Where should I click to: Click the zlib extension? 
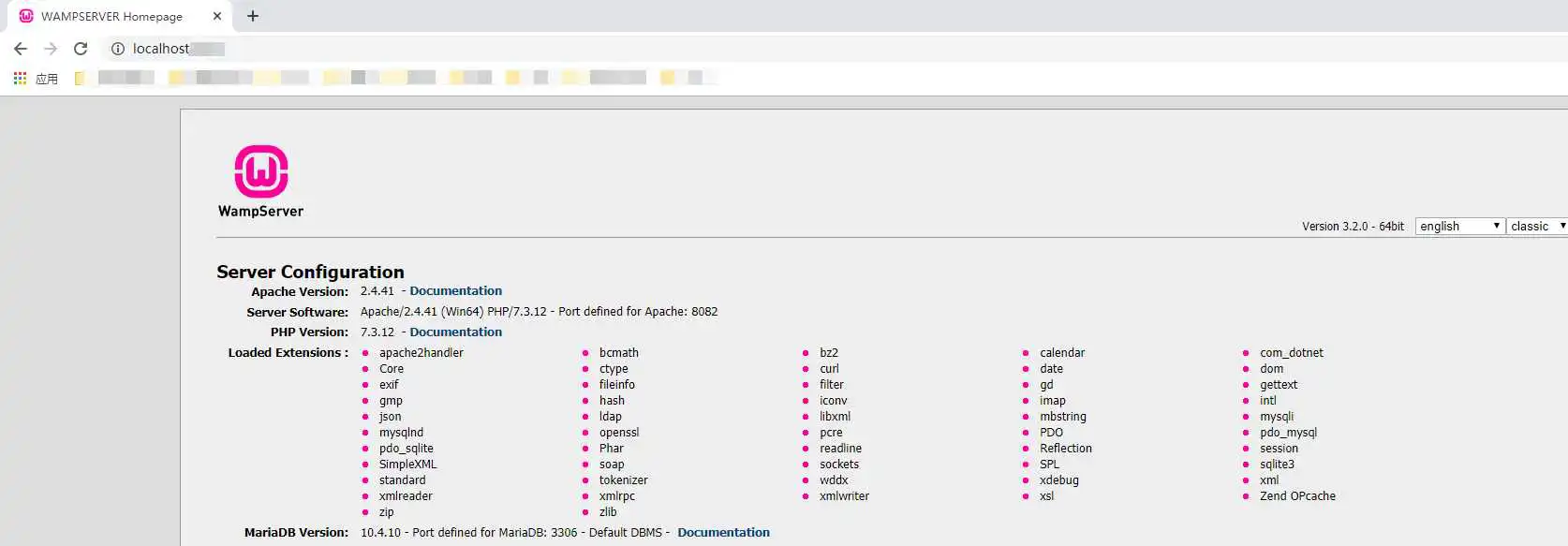(608, 512)
